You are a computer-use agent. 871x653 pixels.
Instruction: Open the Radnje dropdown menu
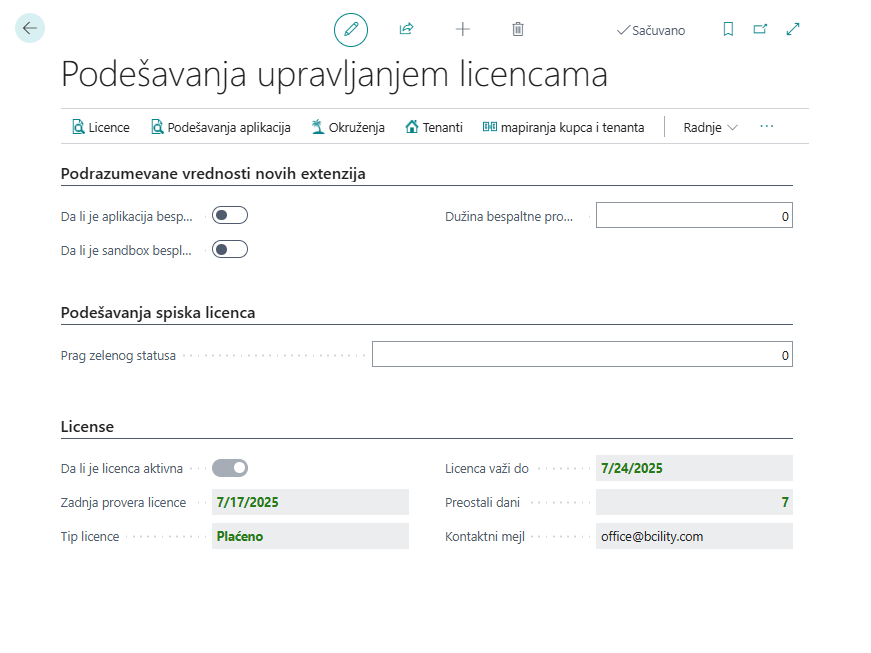point(708,127)
